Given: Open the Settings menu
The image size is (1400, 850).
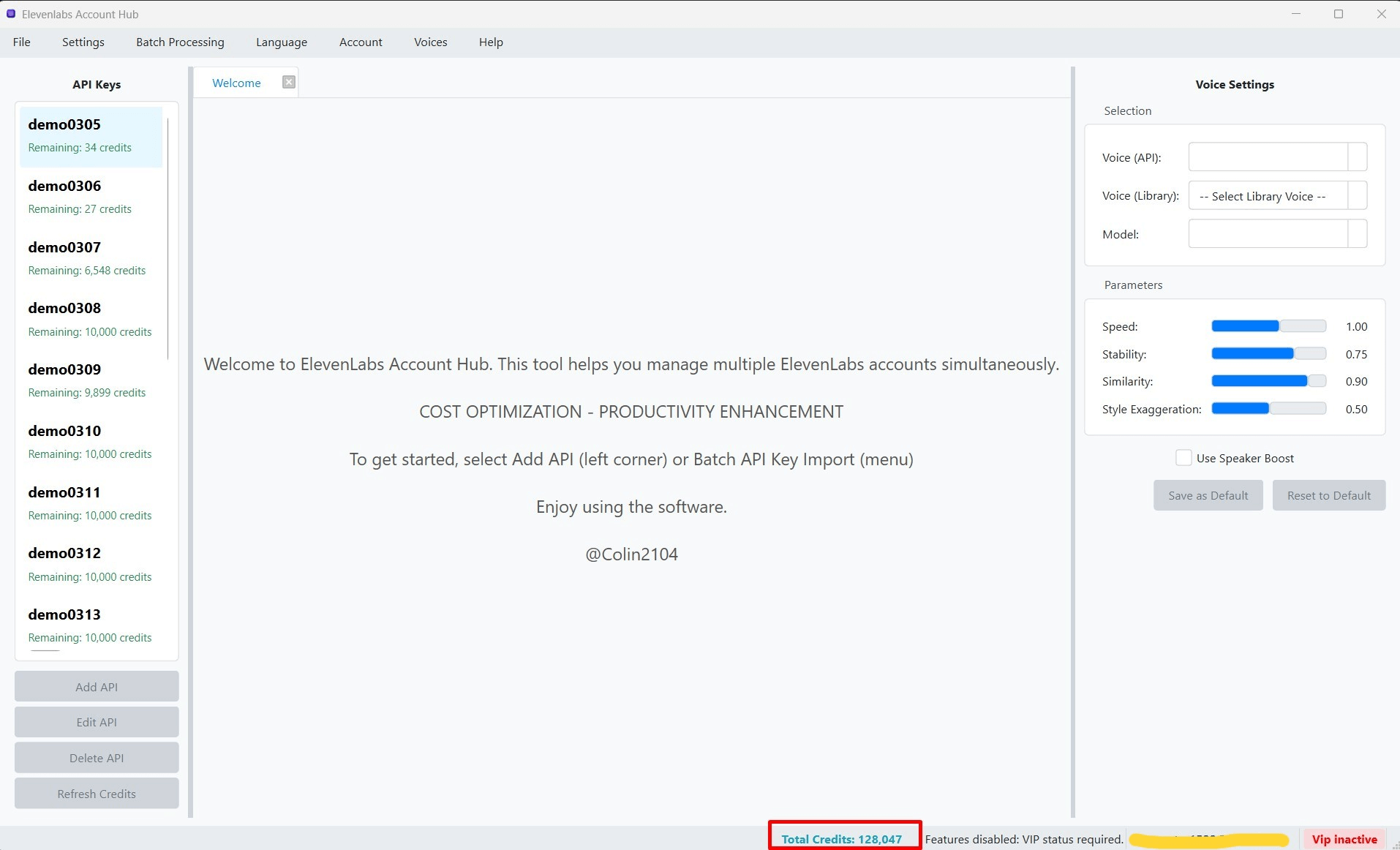Looking at the screenshot, I should click(x=83, y=42).
